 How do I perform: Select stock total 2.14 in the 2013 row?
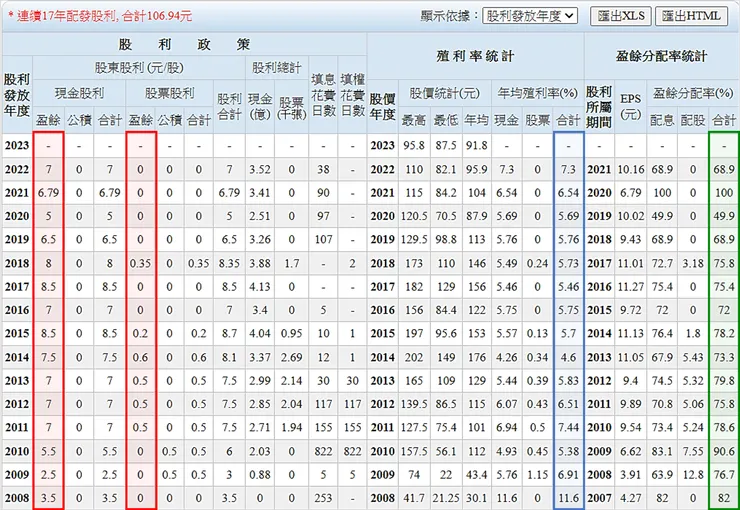tap(292, 381)
